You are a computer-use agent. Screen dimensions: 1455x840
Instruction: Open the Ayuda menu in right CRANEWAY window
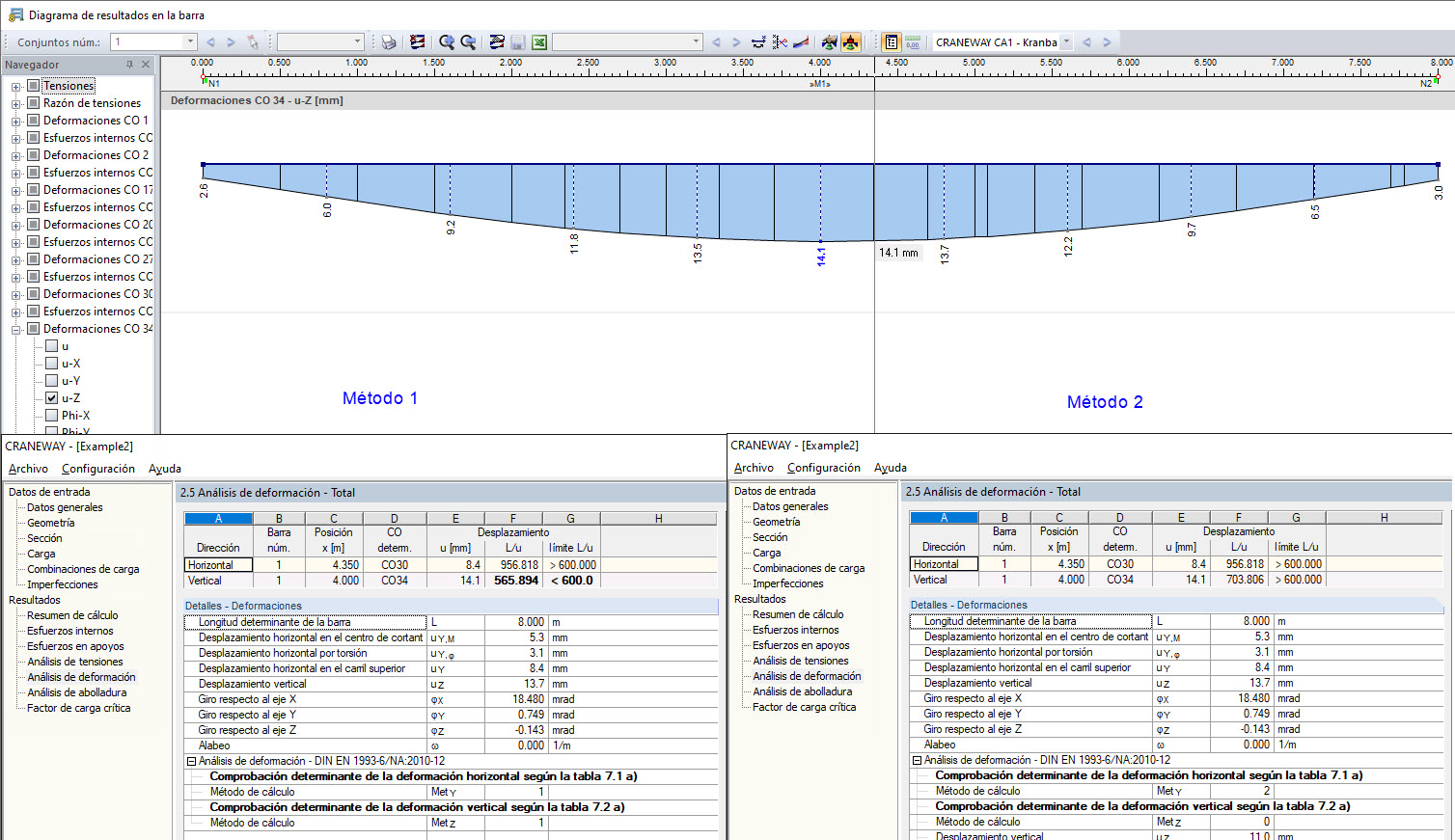[x=890, y=468]
